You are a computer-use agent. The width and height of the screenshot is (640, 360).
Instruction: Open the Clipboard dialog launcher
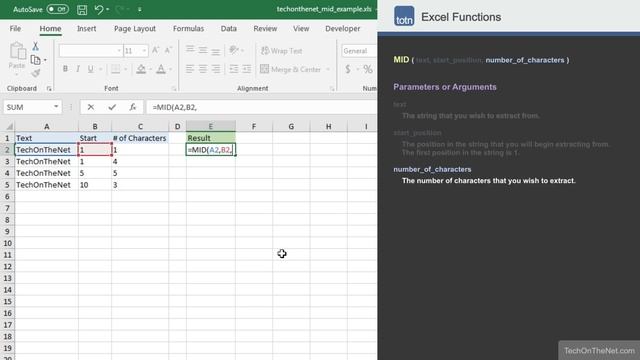point(49,89)
